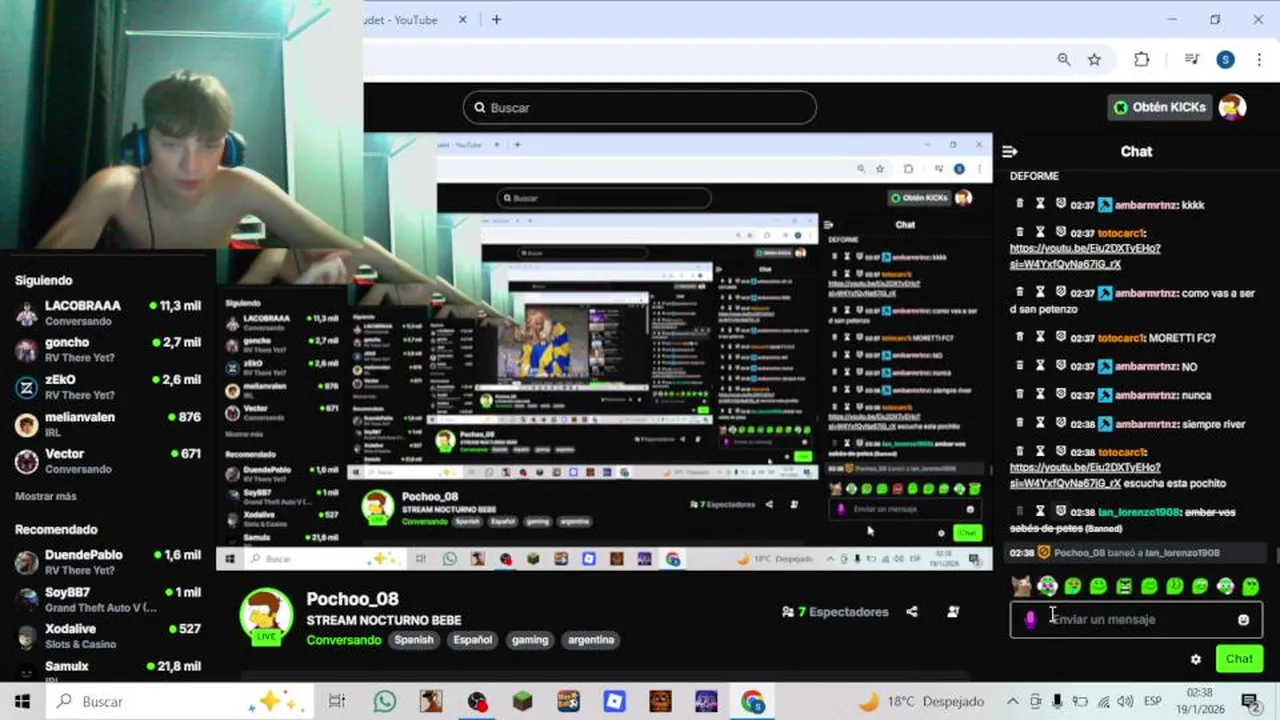Open the Windows notification center
The width and height of the screenshot is (1280, 720).
coord(1250,702)
